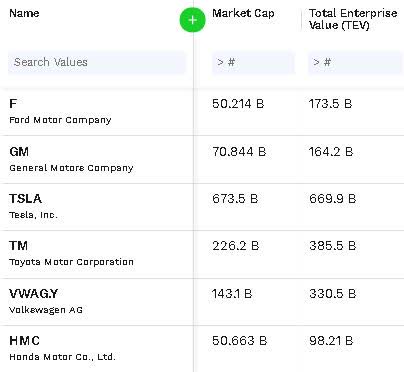Open Ford Motor Company details
The width and height of the screenshot is (404, 372).
(60, 120)
